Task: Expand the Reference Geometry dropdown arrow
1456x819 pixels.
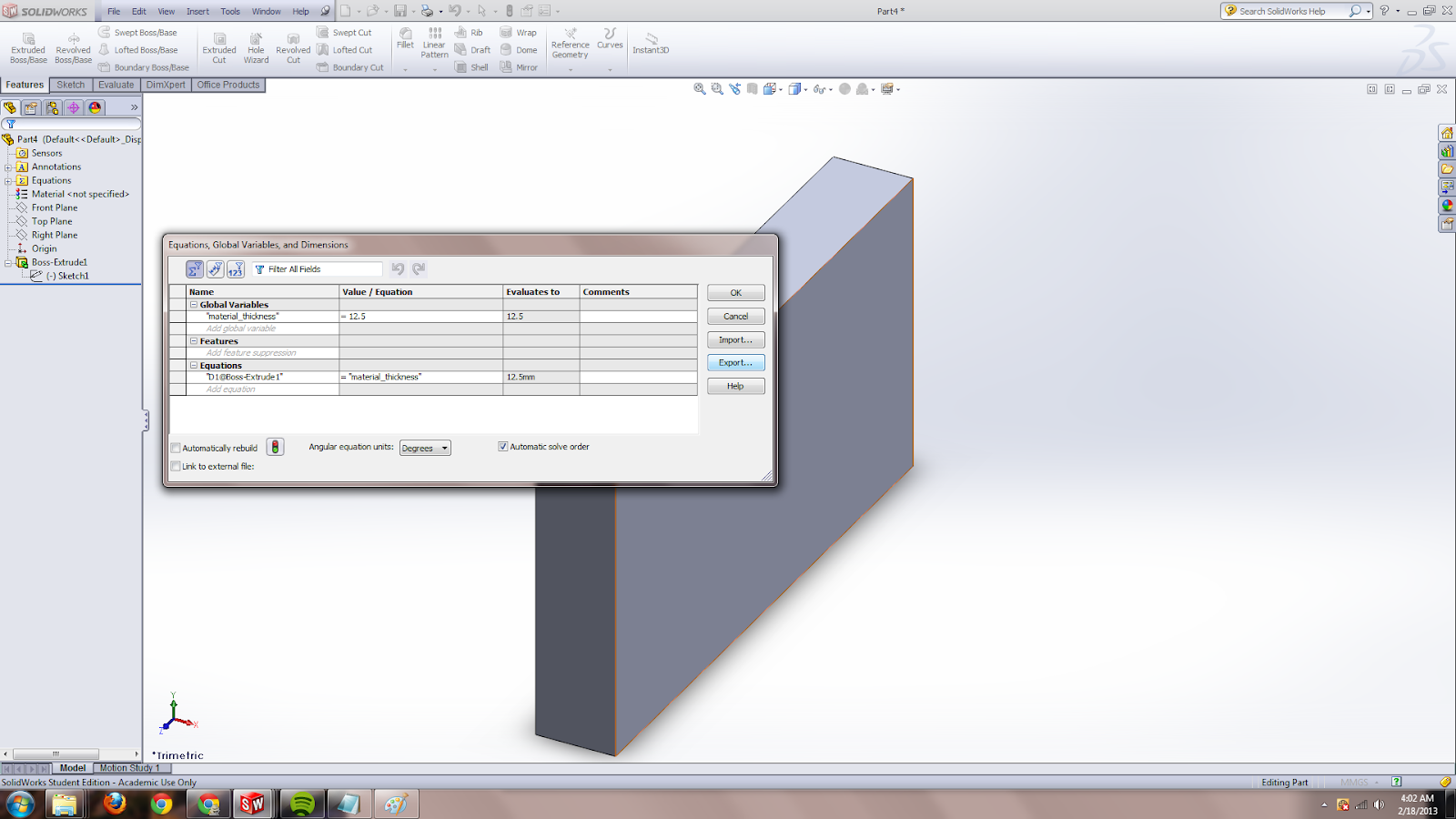Action: (x=571, y=69)
